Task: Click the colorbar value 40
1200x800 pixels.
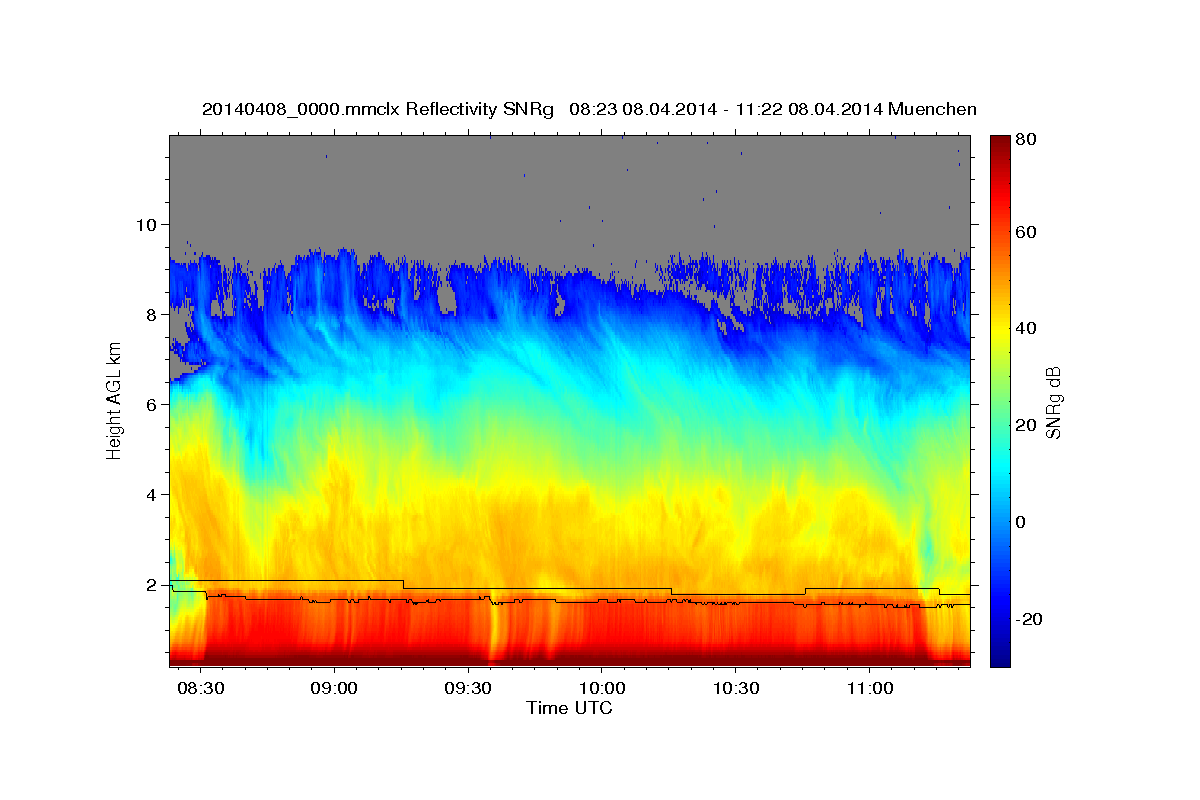Action: pos(1027,329)
